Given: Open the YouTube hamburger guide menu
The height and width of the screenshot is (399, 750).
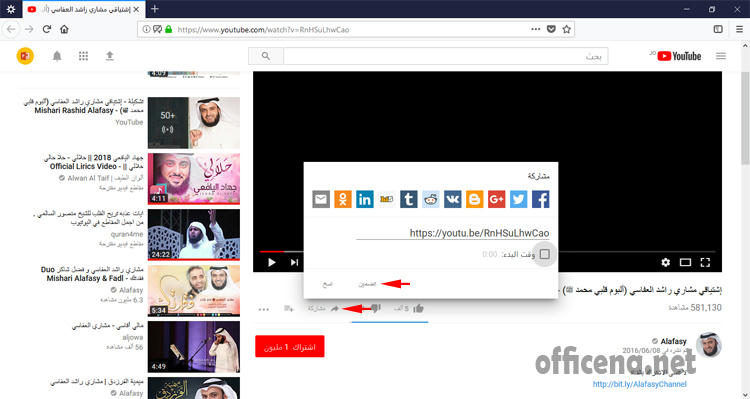Looking at the screenshot, I should pyautogui.click(x=721, y=56).
